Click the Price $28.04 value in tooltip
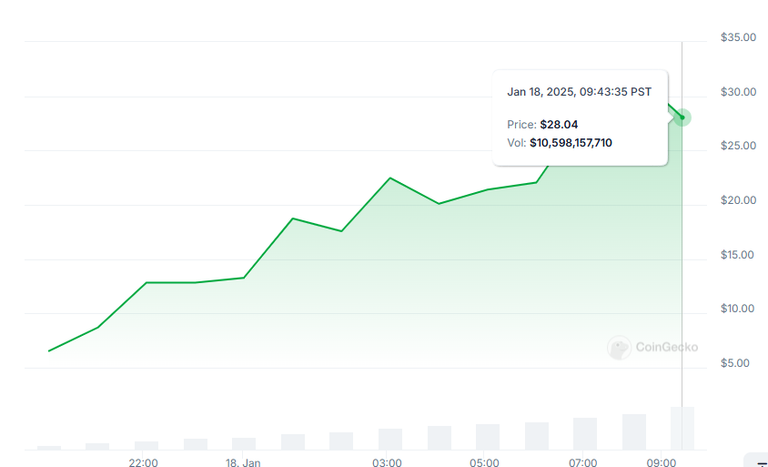The height and width of the screenshot is (467, 768). click(x=559, y=124)
